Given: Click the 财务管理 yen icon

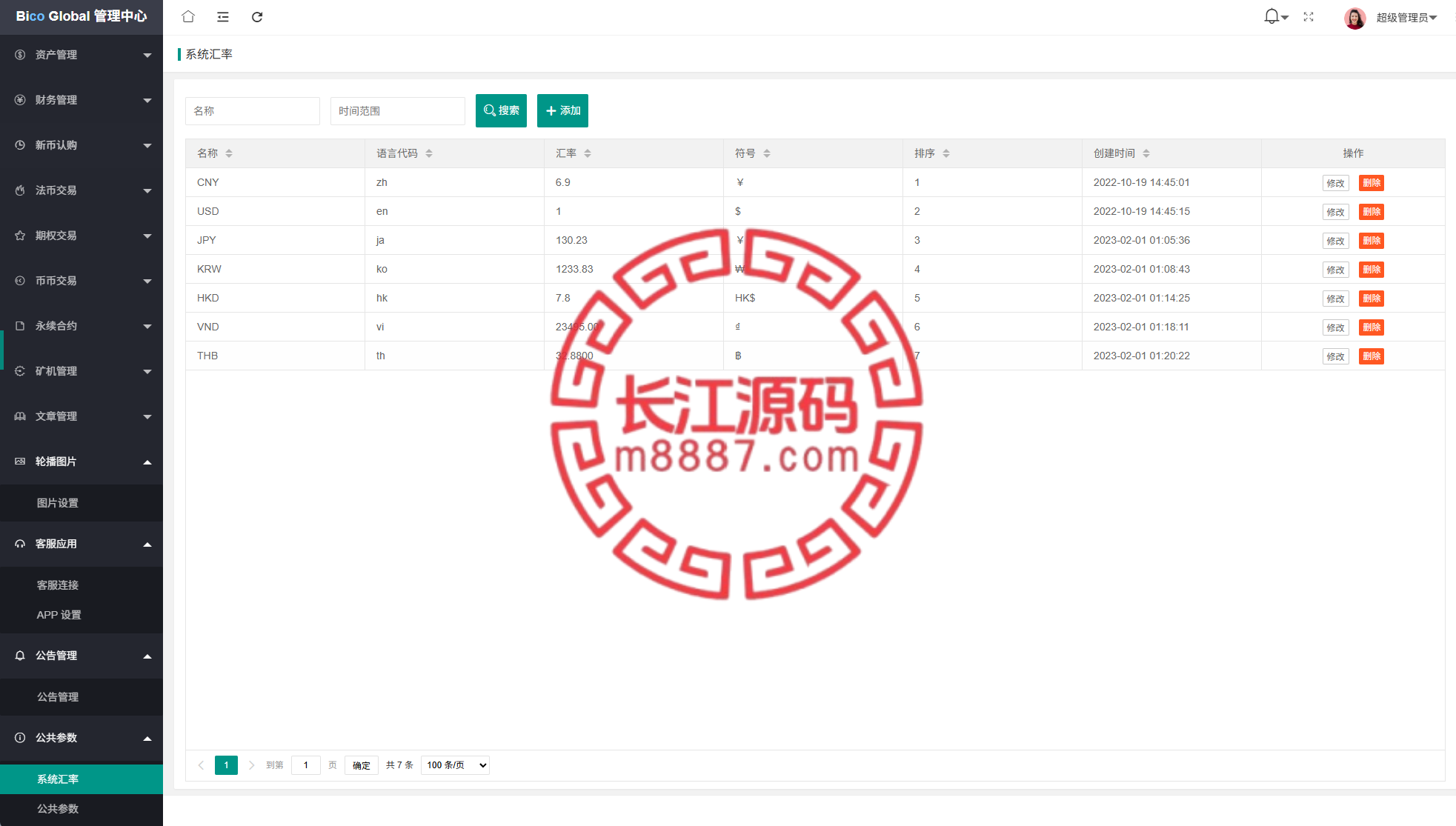Looking at the screenshot, I should (20, 100).
